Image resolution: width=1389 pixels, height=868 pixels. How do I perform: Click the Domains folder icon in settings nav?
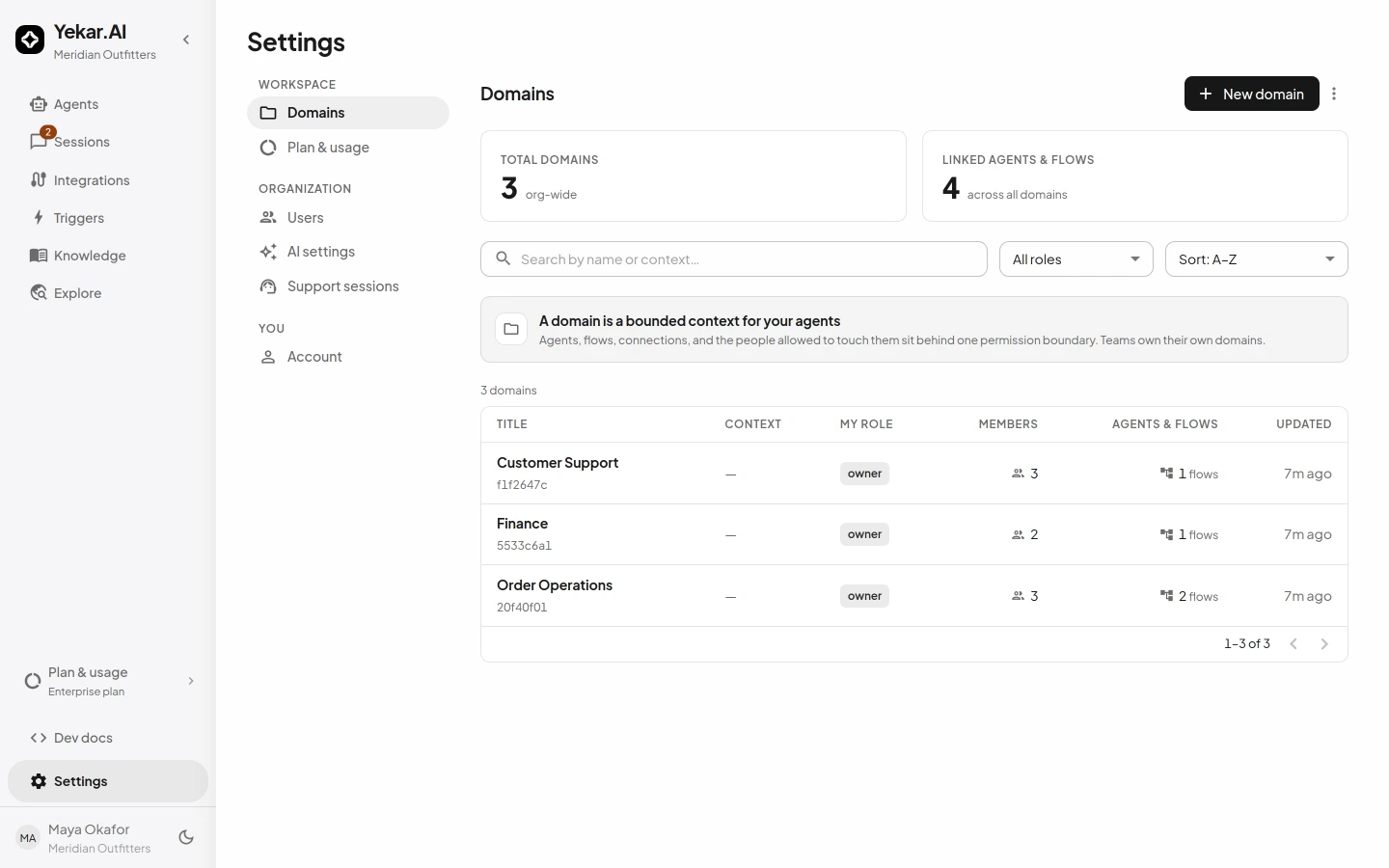(268, 113)
